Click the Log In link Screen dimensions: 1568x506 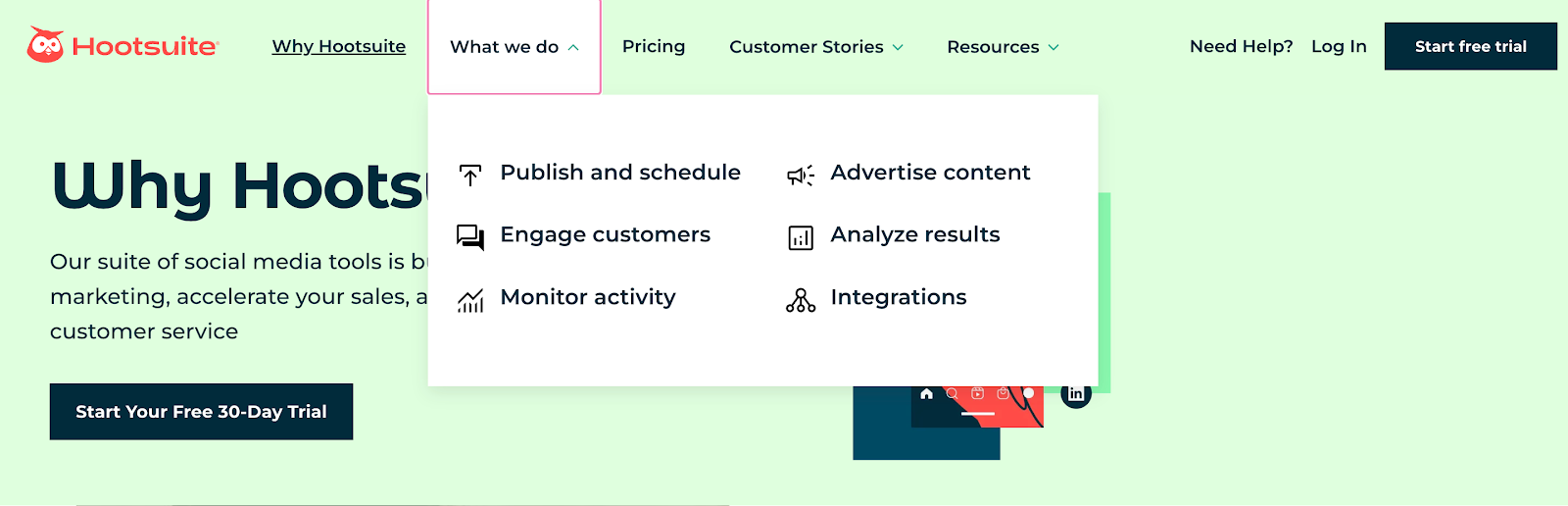1339,46
